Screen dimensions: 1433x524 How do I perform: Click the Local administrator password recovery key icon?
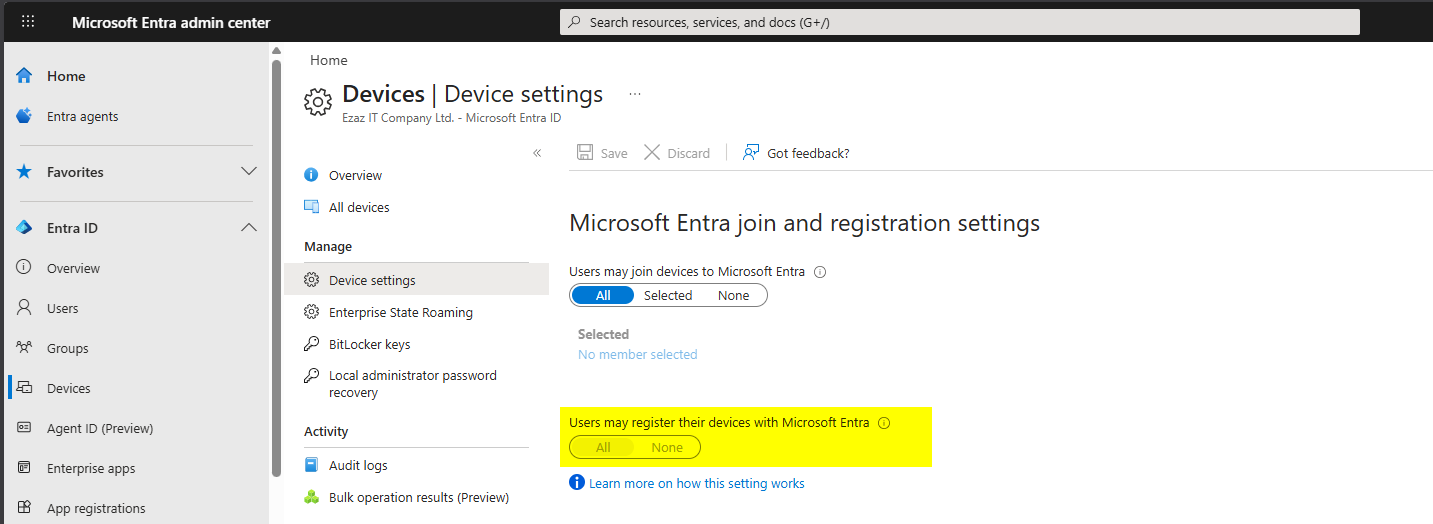tap(311, 376)
